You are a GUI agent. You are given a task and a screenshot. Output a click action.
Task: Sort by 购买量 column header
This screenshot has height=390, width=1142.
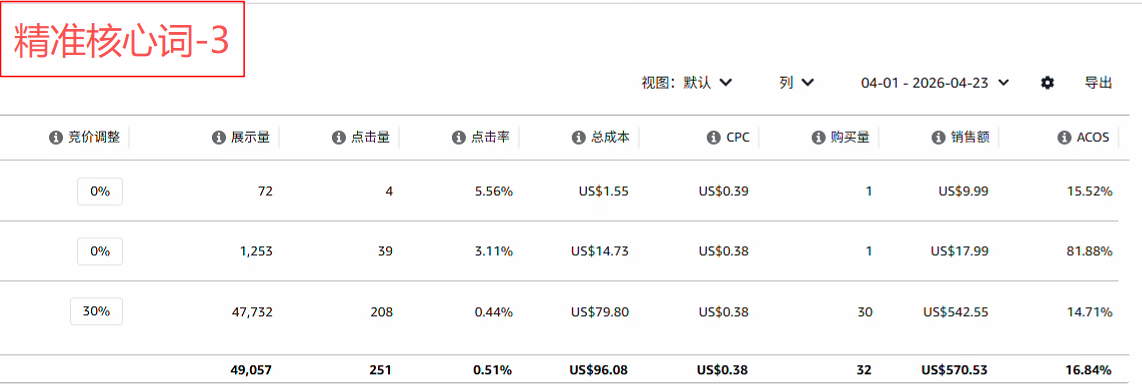[x=851, y=137]
